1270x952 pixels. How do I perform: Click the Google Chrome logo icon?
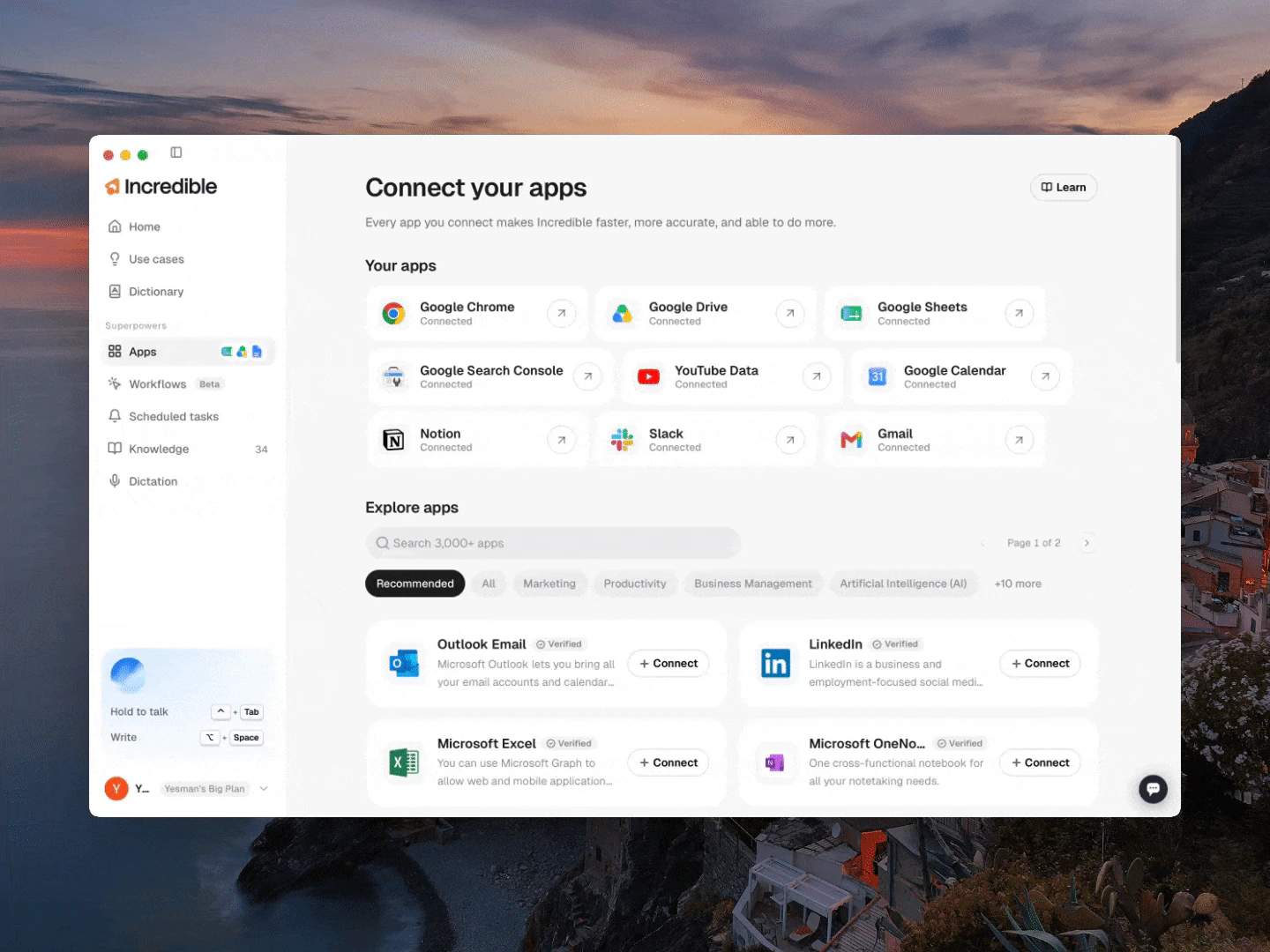pos(393,314)
